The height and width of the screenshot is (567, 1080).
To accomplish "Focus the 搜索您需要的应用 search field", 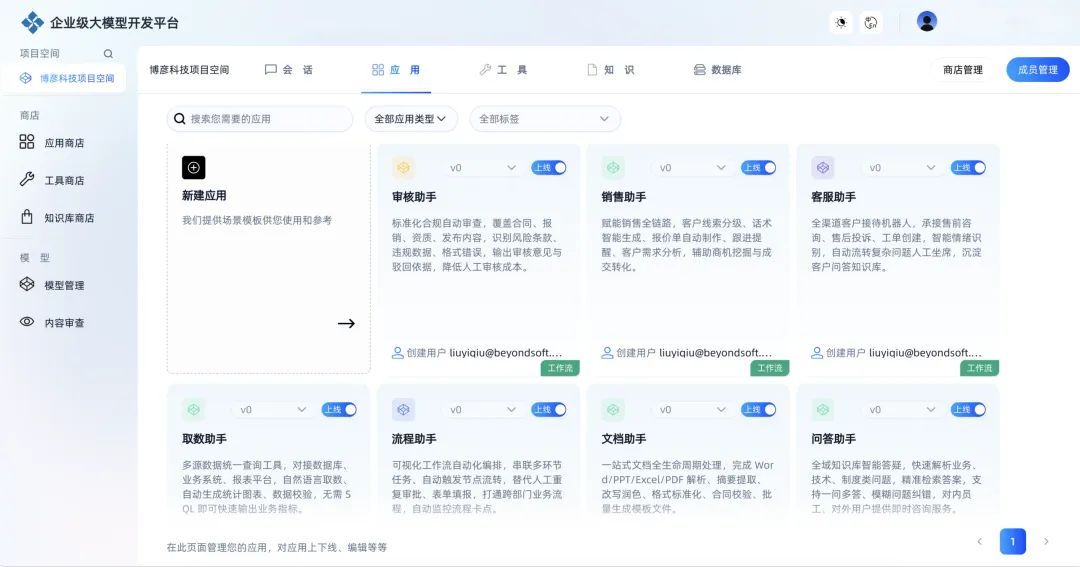I will [260, 118].
